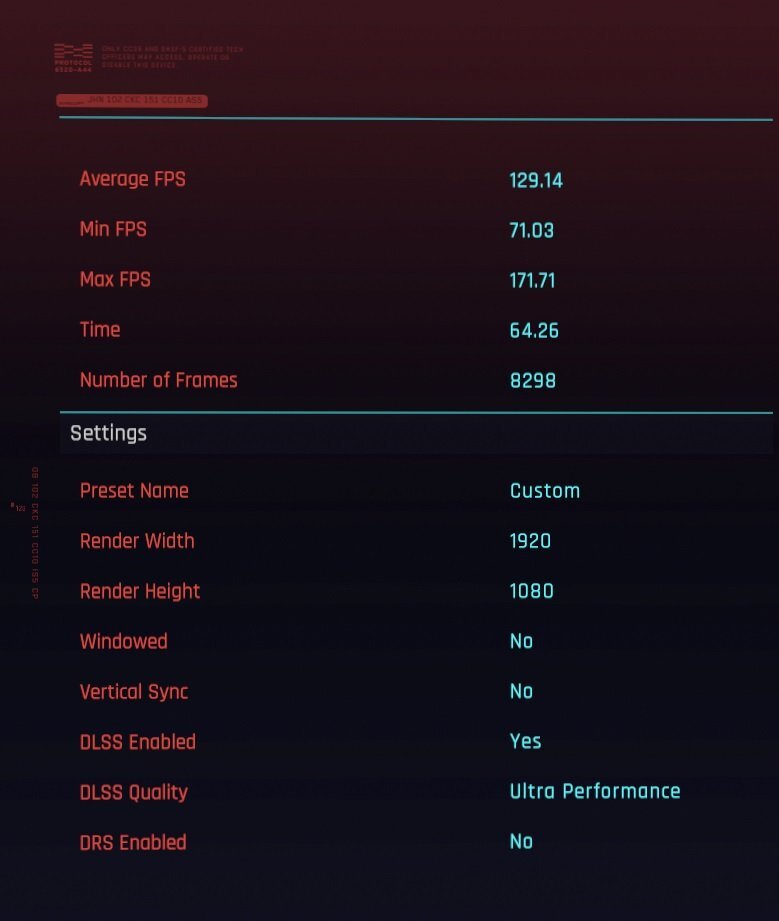Viewport: 779px width, 921px height.
Task: Toggle the Vertical Sync No value
Action: pyautogui.click(x=521, y=691)
